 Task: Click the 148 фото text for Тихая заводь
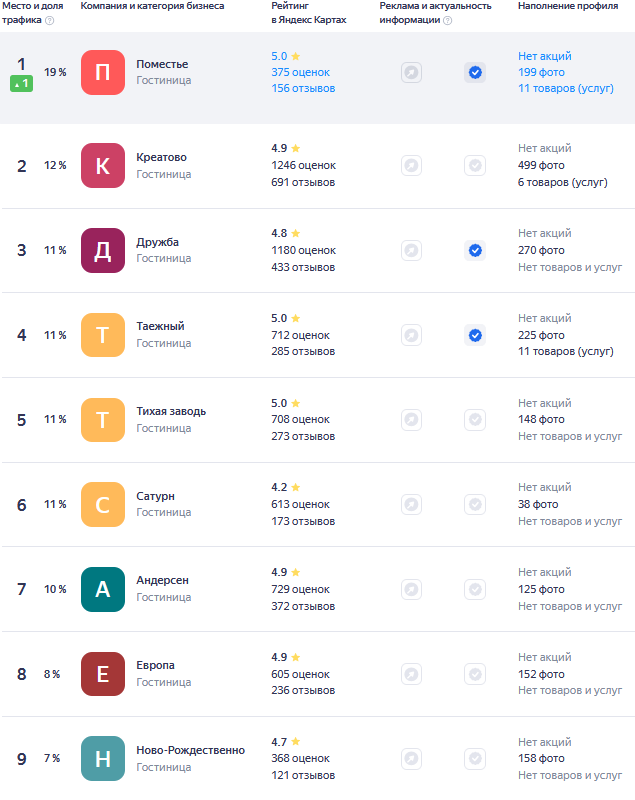(541, 419)
